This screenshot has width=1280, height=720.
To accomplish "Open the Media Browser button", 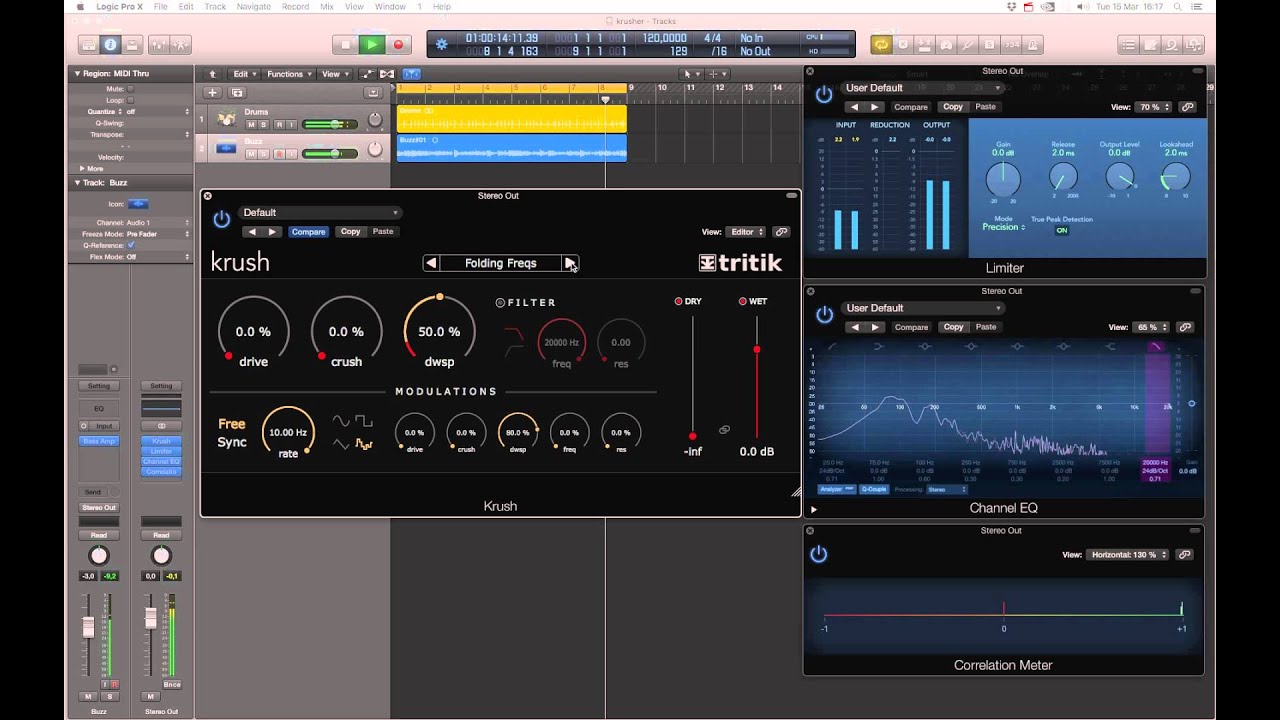I will click(1196, 45).
